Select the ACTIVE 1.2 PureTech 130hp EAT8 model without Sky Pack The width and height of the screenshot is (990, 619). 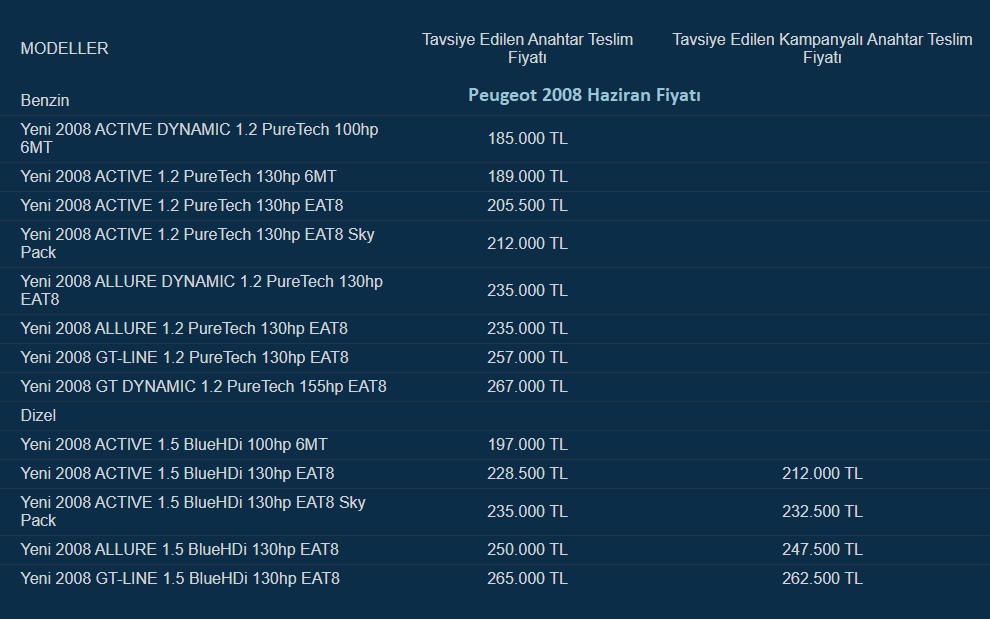pos(182,205)
